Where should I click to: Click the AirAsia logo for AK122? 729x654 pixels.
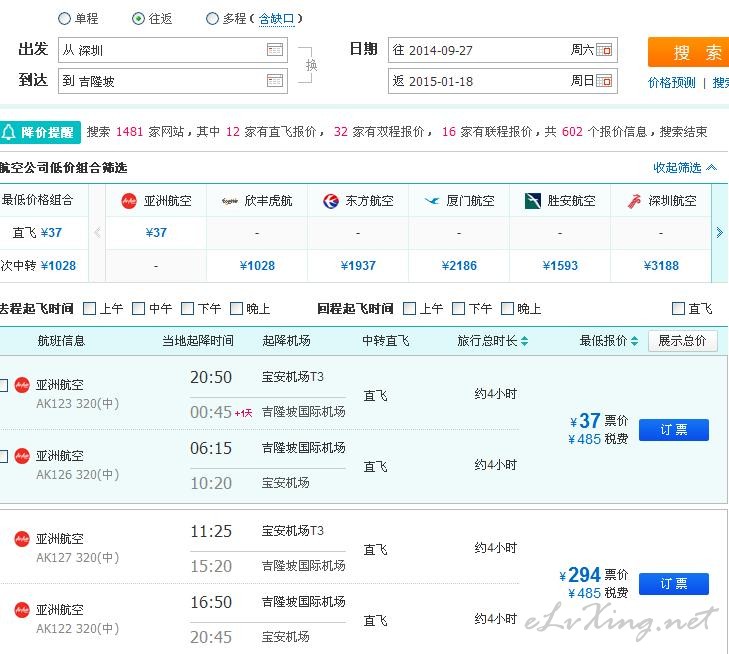click(22, 610)
